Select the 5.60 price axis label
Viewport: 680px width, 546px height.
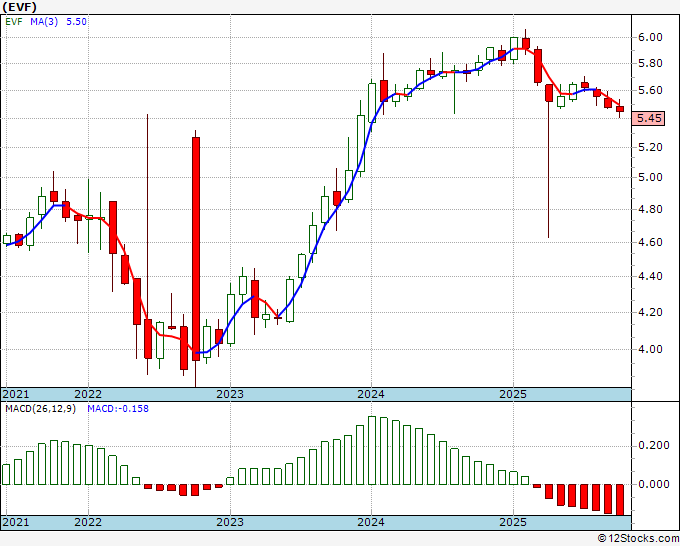coord(650,91)
